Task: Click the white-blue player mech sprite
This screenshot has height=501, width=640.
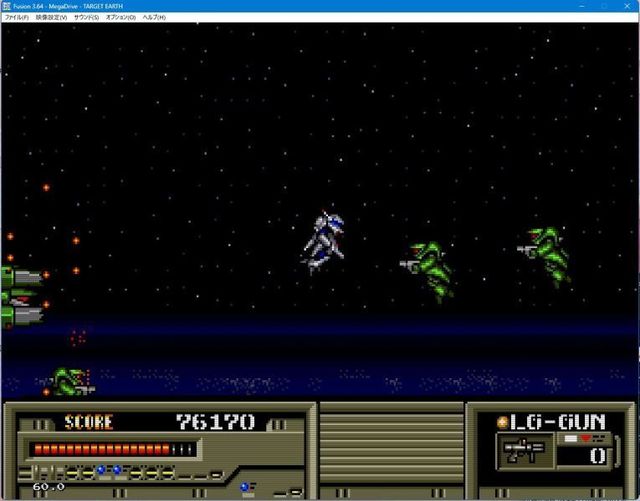Action: tap(324, 243)
